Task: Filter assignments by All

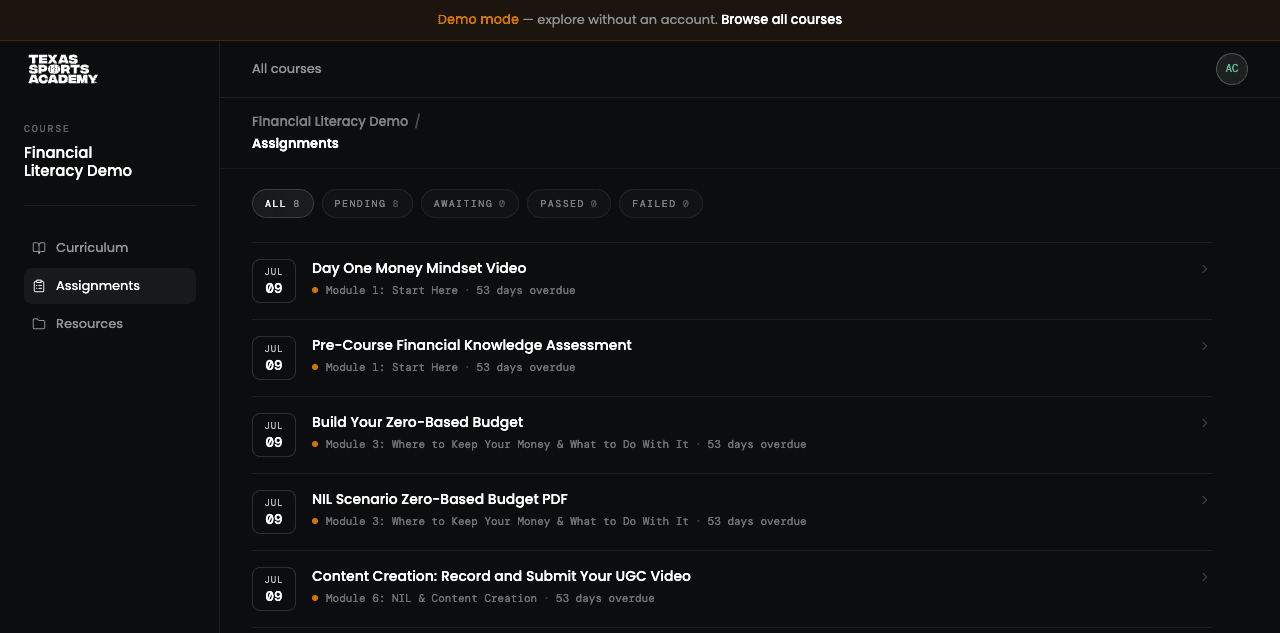Action: pos(283,204)
